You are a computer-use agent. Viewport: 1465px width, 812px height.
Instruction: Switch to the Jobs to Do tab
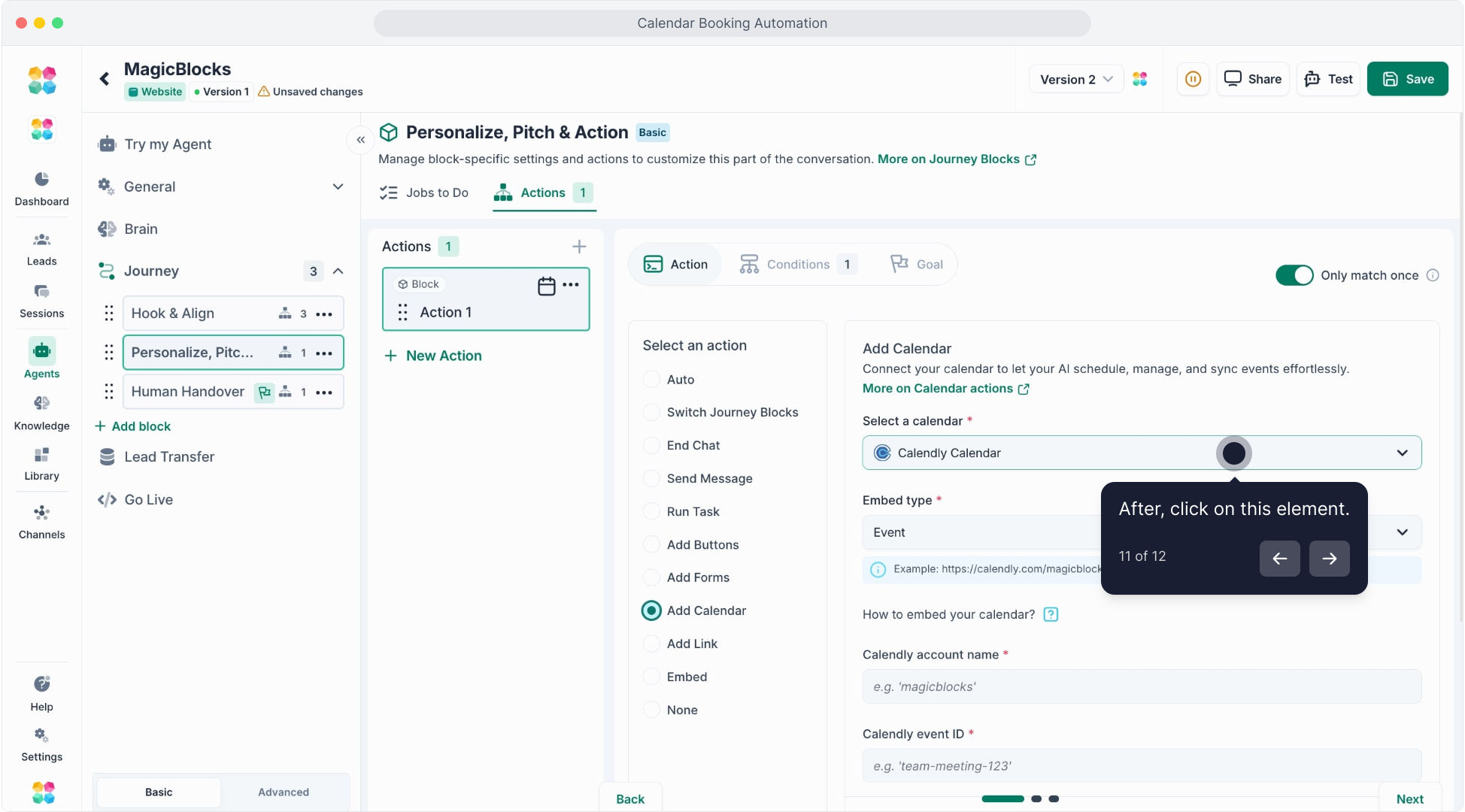pyautogui.click(x=424, y=192)
